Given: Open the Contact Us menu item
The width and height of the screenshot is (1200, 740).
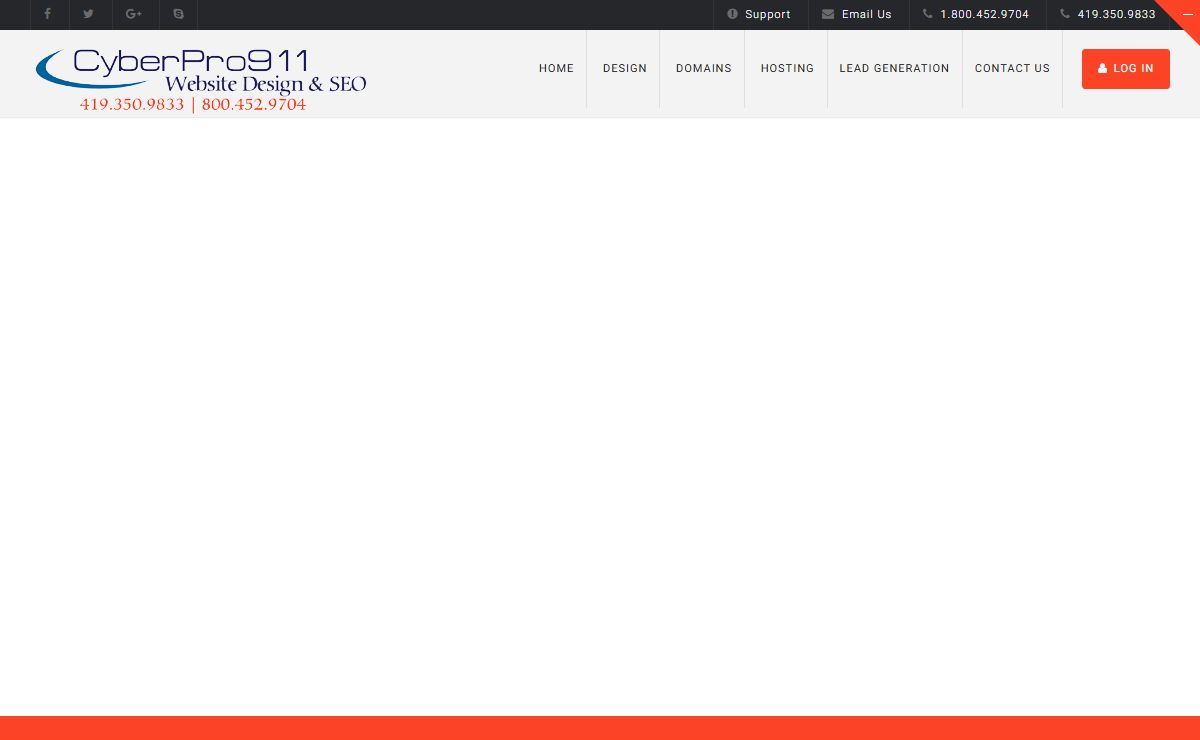Looking at the screenshot, I should [x=1012, y=68].
